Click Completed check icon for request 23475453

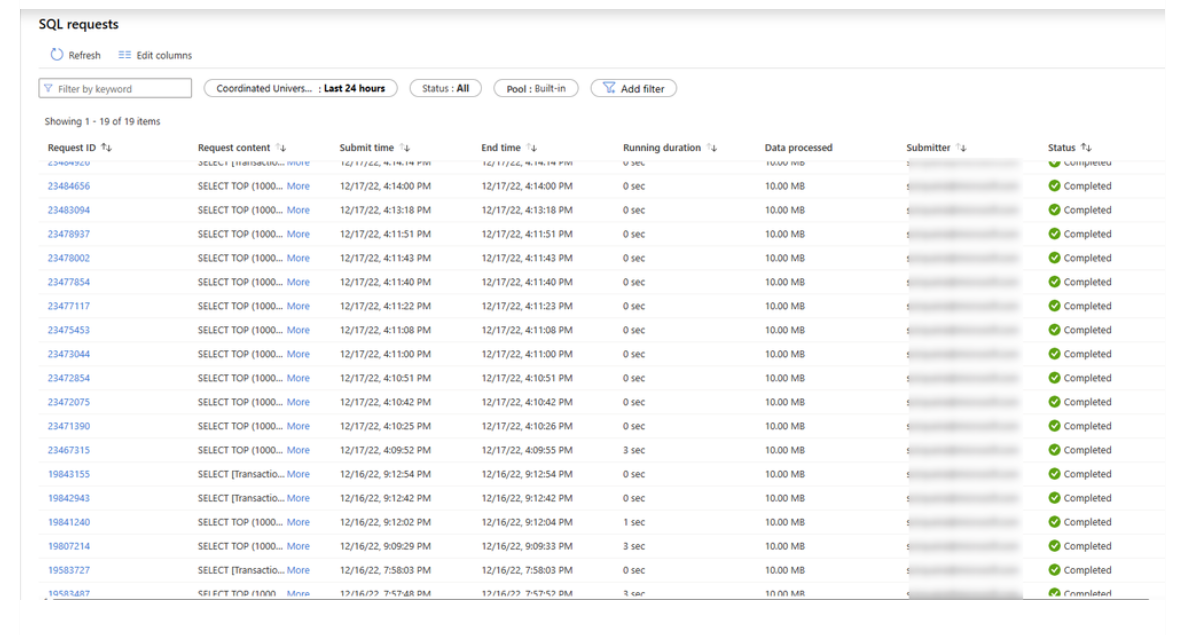[x=1055, y=330]
